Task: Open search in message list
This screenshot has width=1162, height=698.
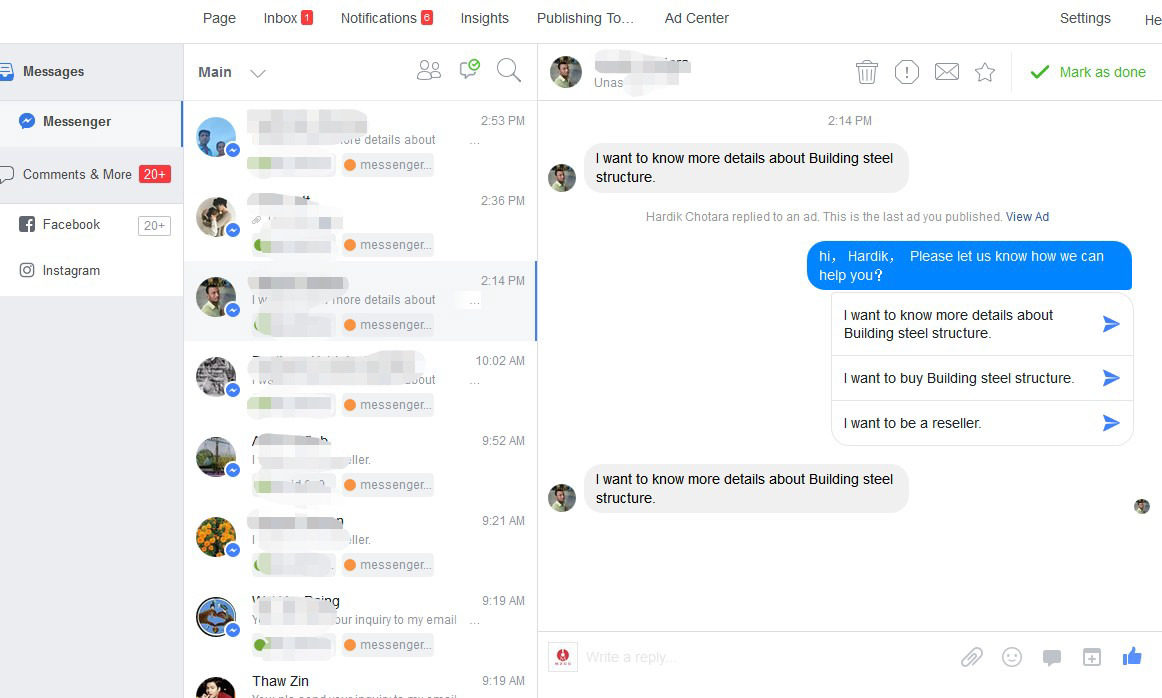Action: (x=508, y=70)
